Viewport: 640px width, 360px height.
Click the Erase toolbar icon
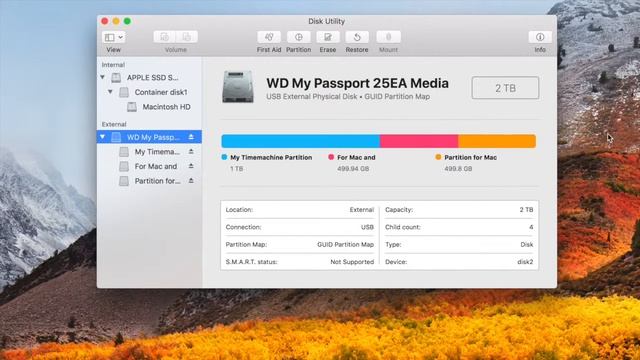click(328, 37)
